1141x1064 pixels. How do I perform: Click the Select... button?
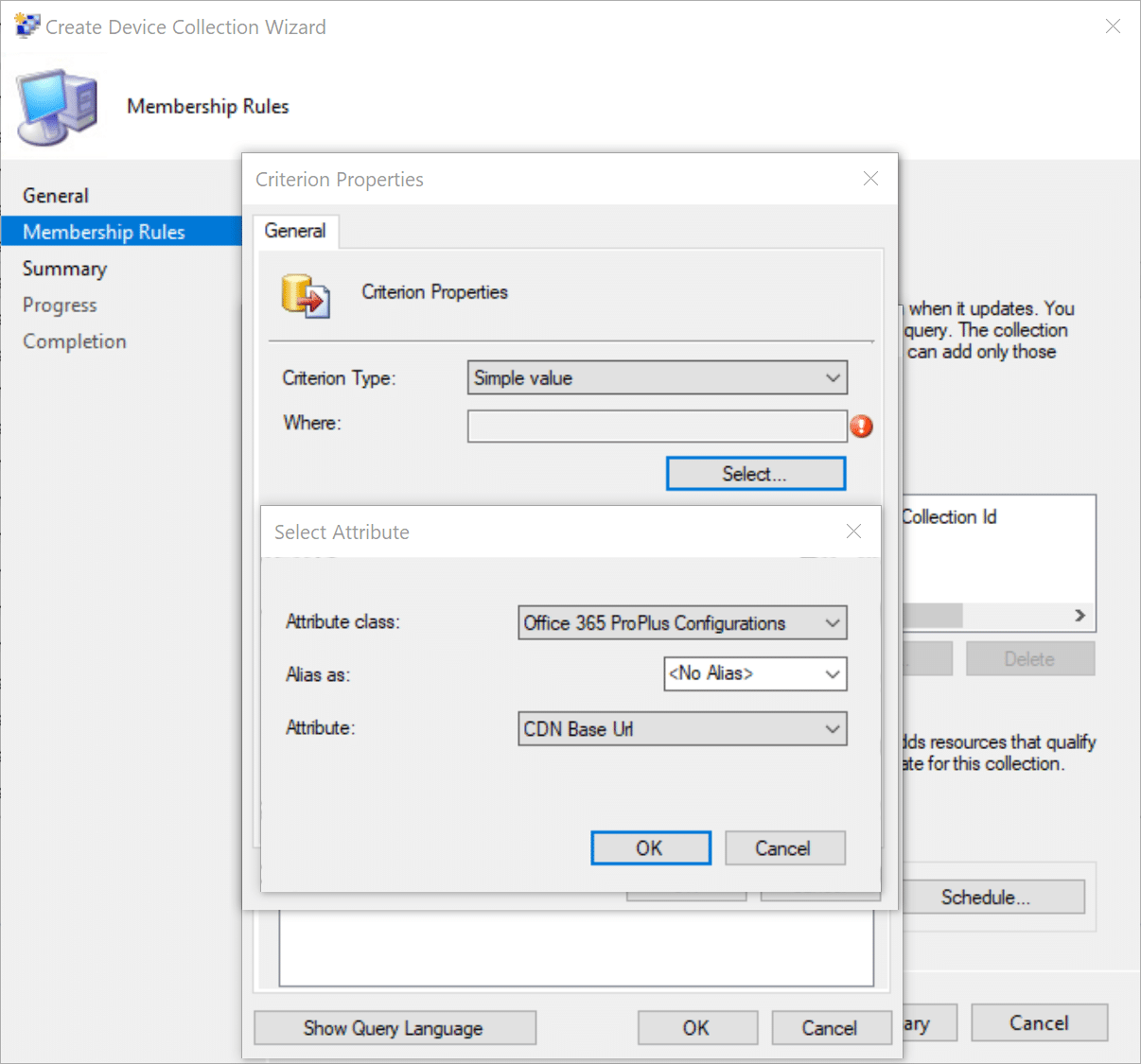pyautogui.click(x=755, y=474)
